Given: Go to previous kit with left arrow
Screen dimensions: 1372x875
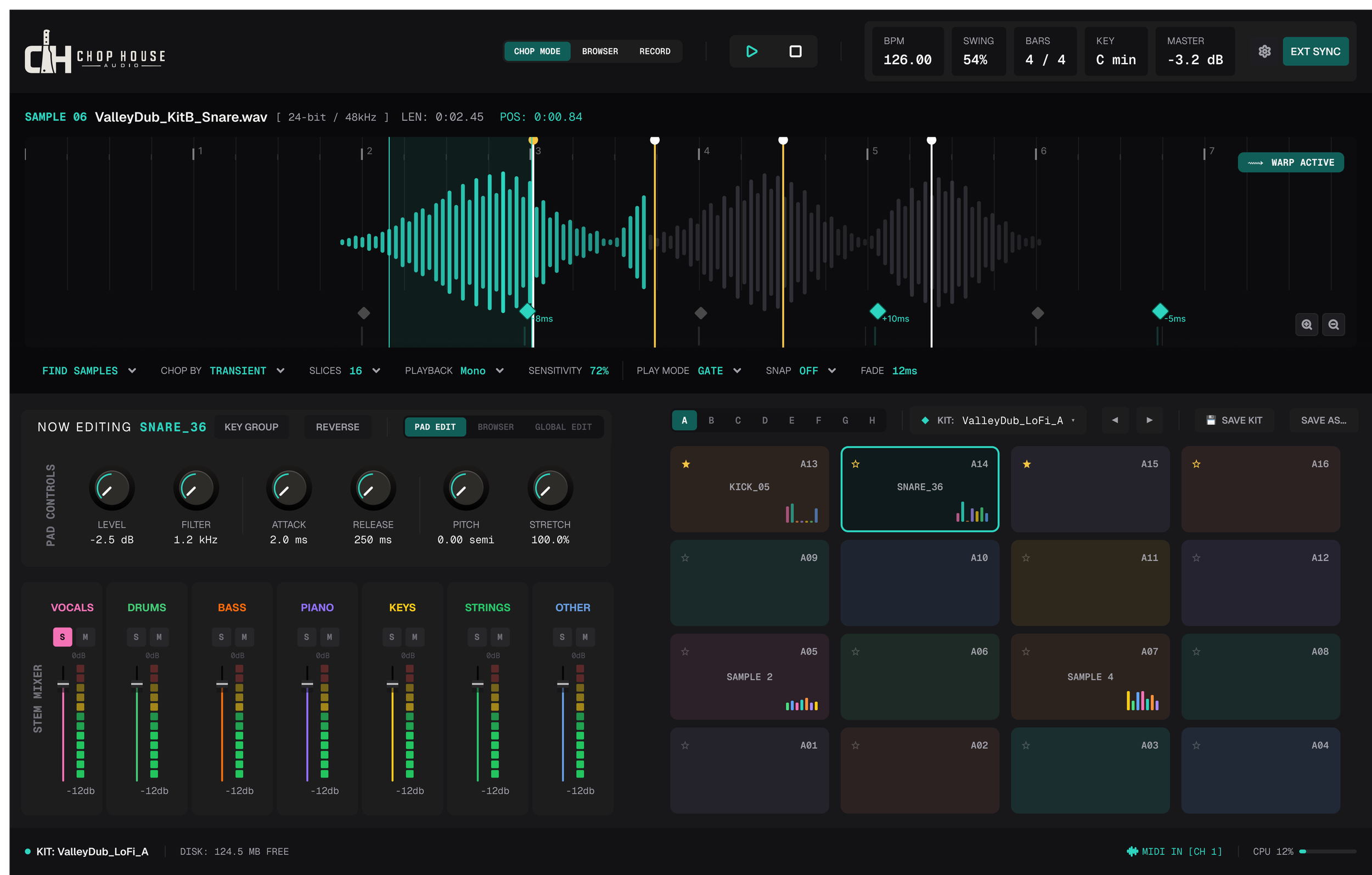Looking at the screenshot, I should (1115, 420).
